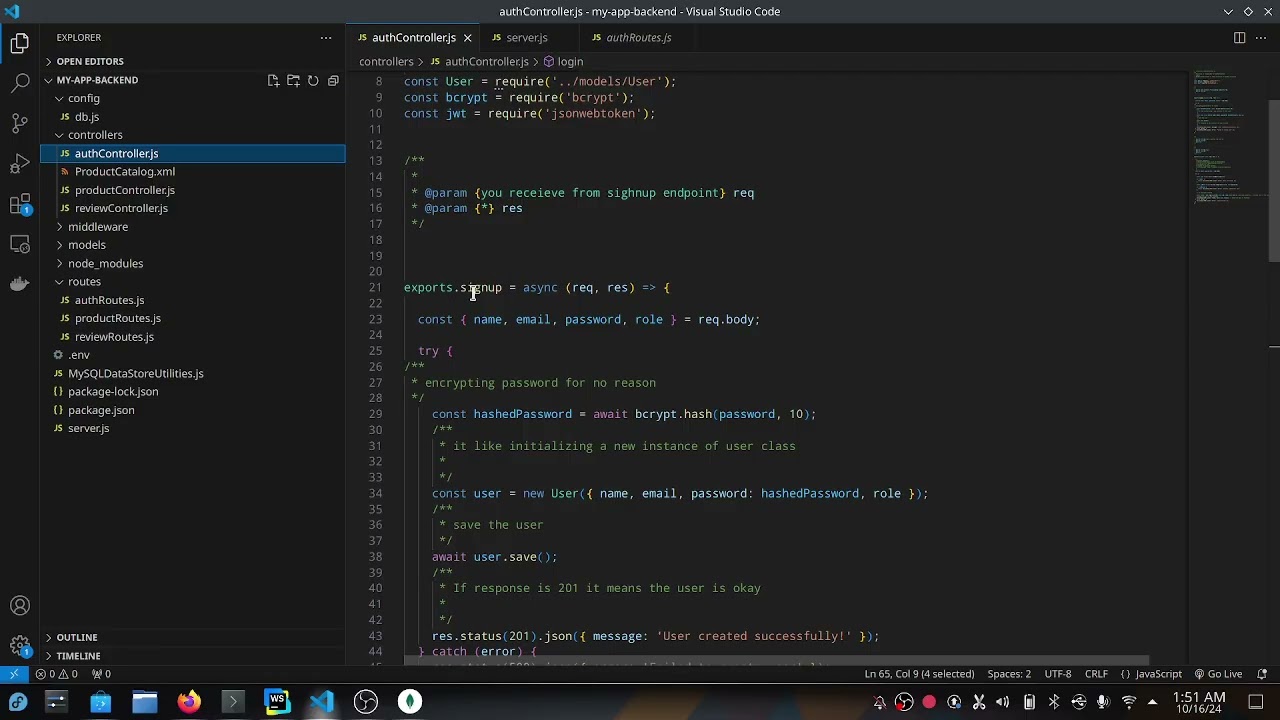Image resolution: width=1280 pixels, height=720 pixels.
Task: Select the authController.js editor tab
Action: pyautogui.click(x=413, y=38)
